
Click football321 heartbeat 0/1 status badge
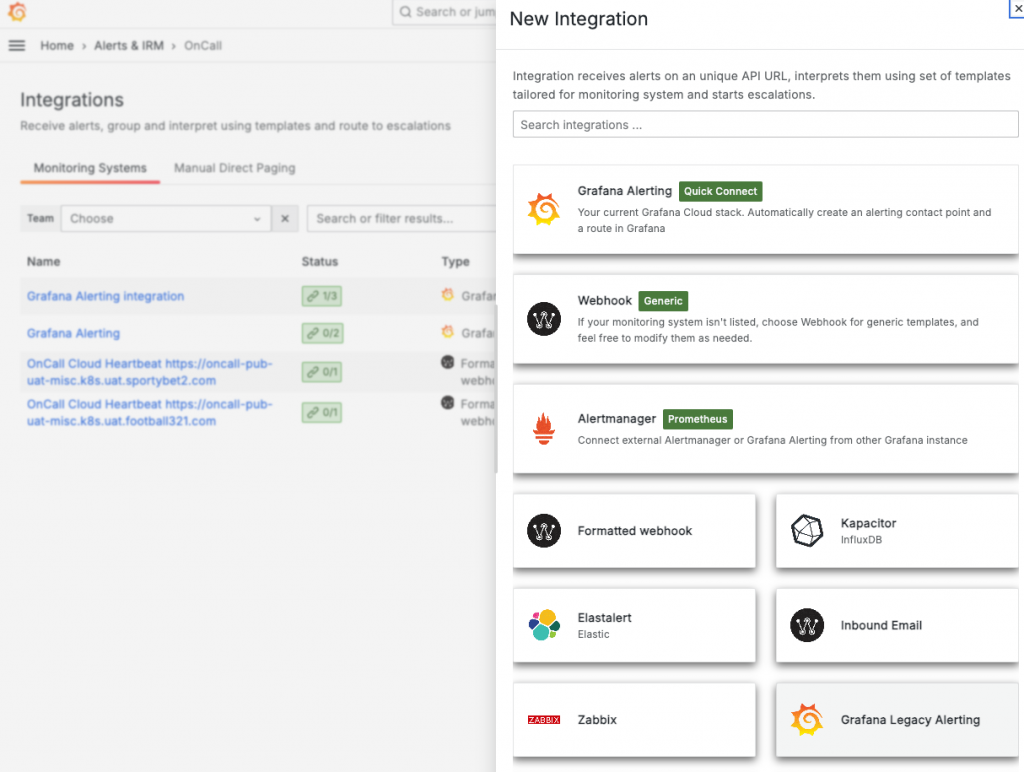tap(322, 412)
